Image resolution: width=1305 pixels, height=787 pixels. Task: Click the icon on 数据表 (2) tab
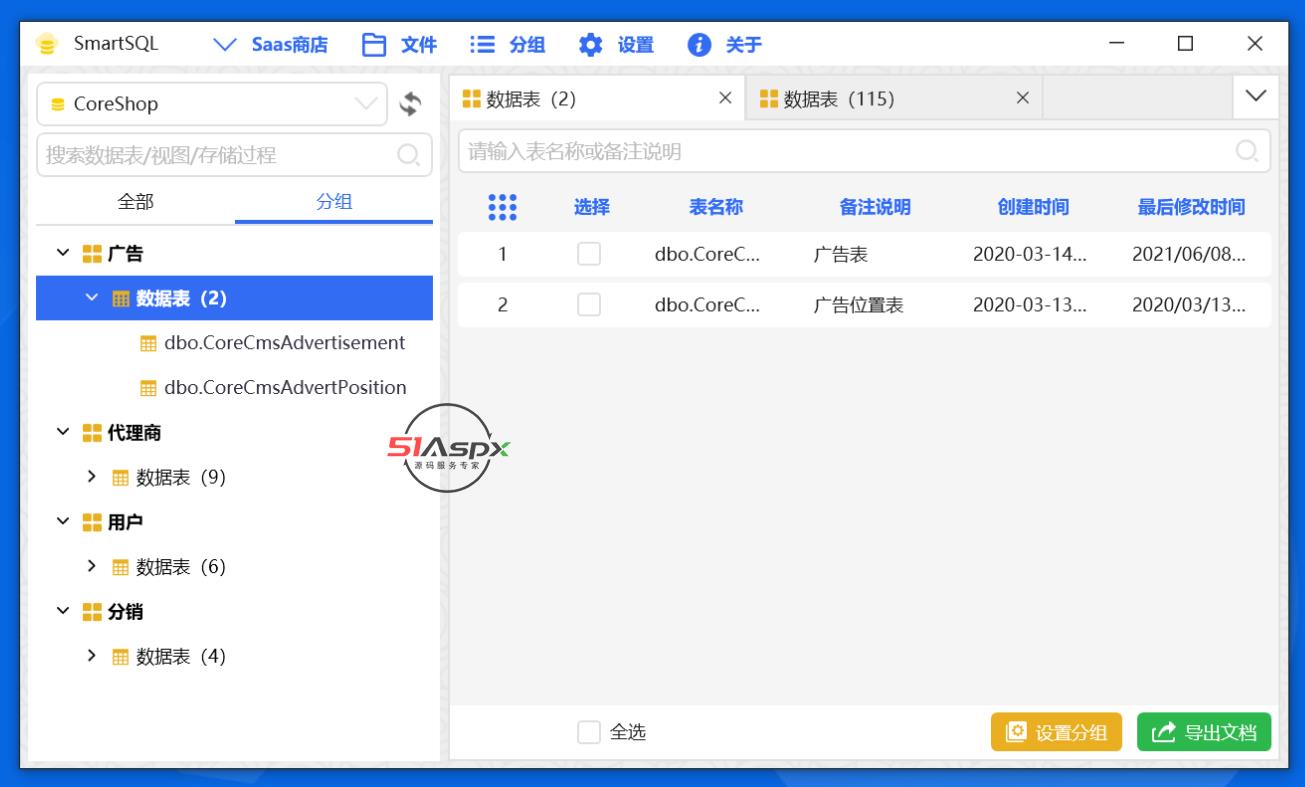[x=471, y=98]
